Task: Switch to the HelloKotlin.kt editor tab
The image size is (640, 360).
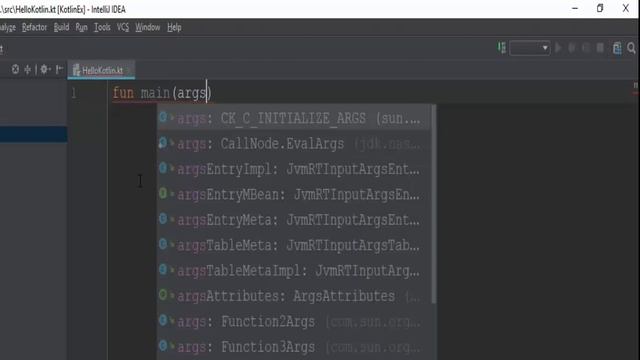Action: [x=101, y=70]
